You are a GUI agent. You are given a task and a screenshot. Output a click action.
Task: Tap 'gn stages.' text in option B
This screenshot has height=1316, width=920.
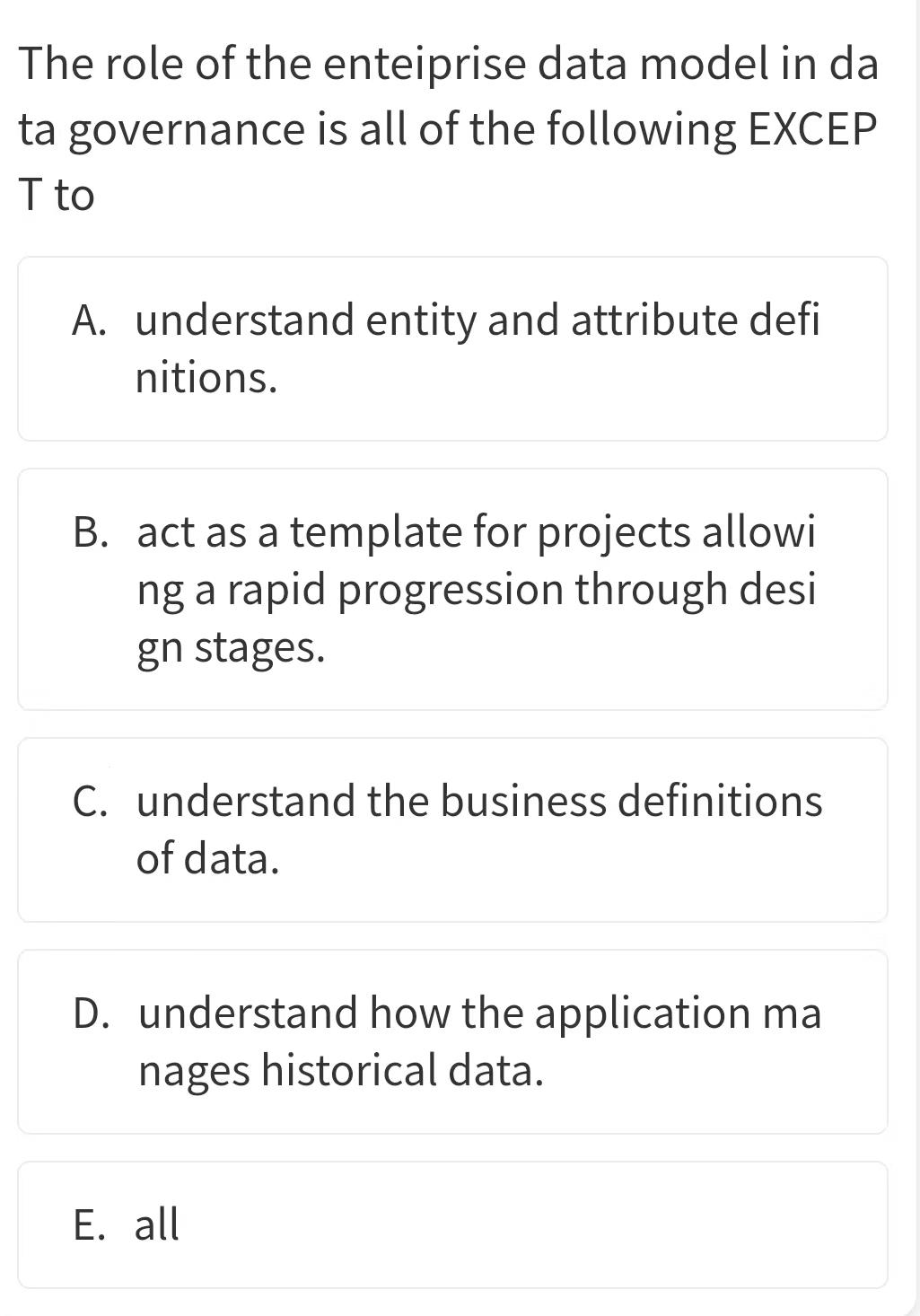231,648
